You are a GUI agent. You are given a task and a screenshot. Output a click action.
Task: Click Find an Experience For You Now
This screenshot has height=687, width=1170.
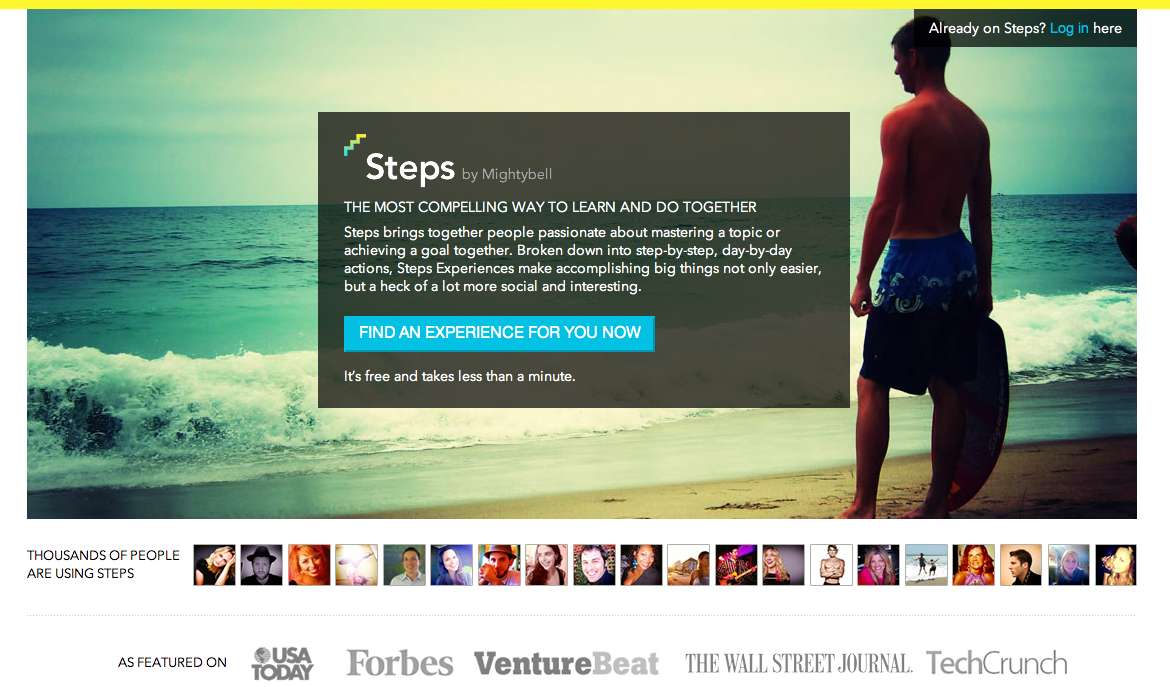(499, 333)
